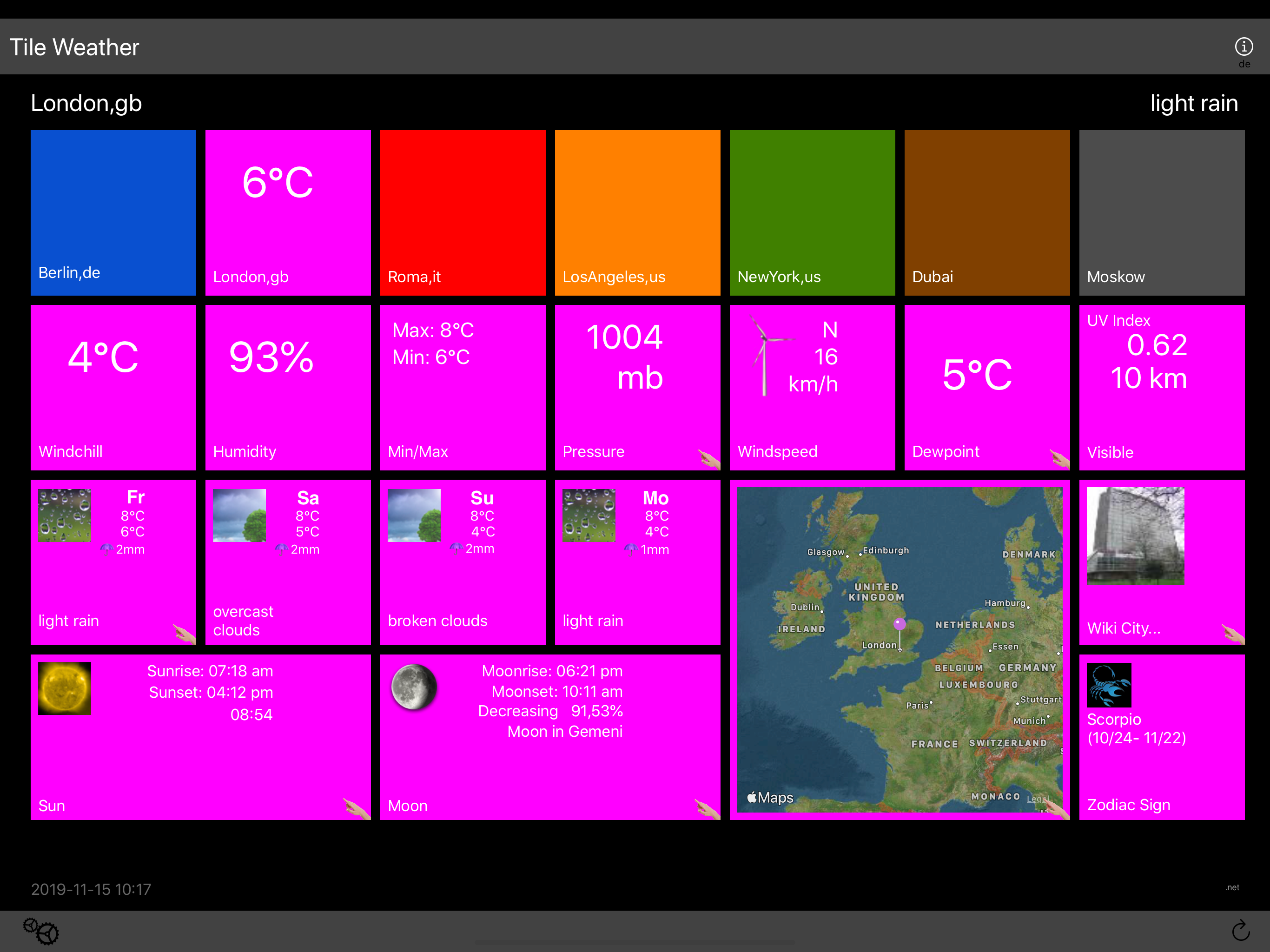The width and height of the screenshot is (1270, 952).
Task: Select the Berlin,de city tile
Action: pyautogui.click(x=113, y=212)
